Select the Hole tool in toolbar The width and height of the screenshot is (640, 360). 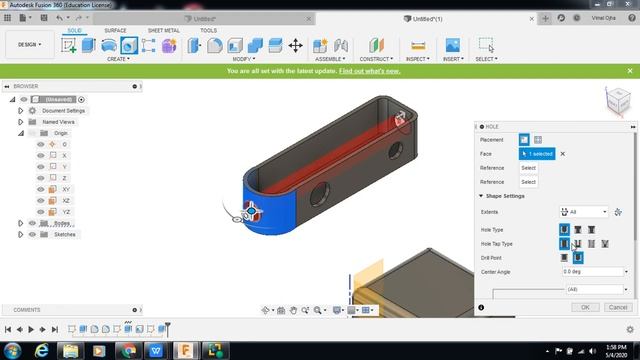pos(129,45)
